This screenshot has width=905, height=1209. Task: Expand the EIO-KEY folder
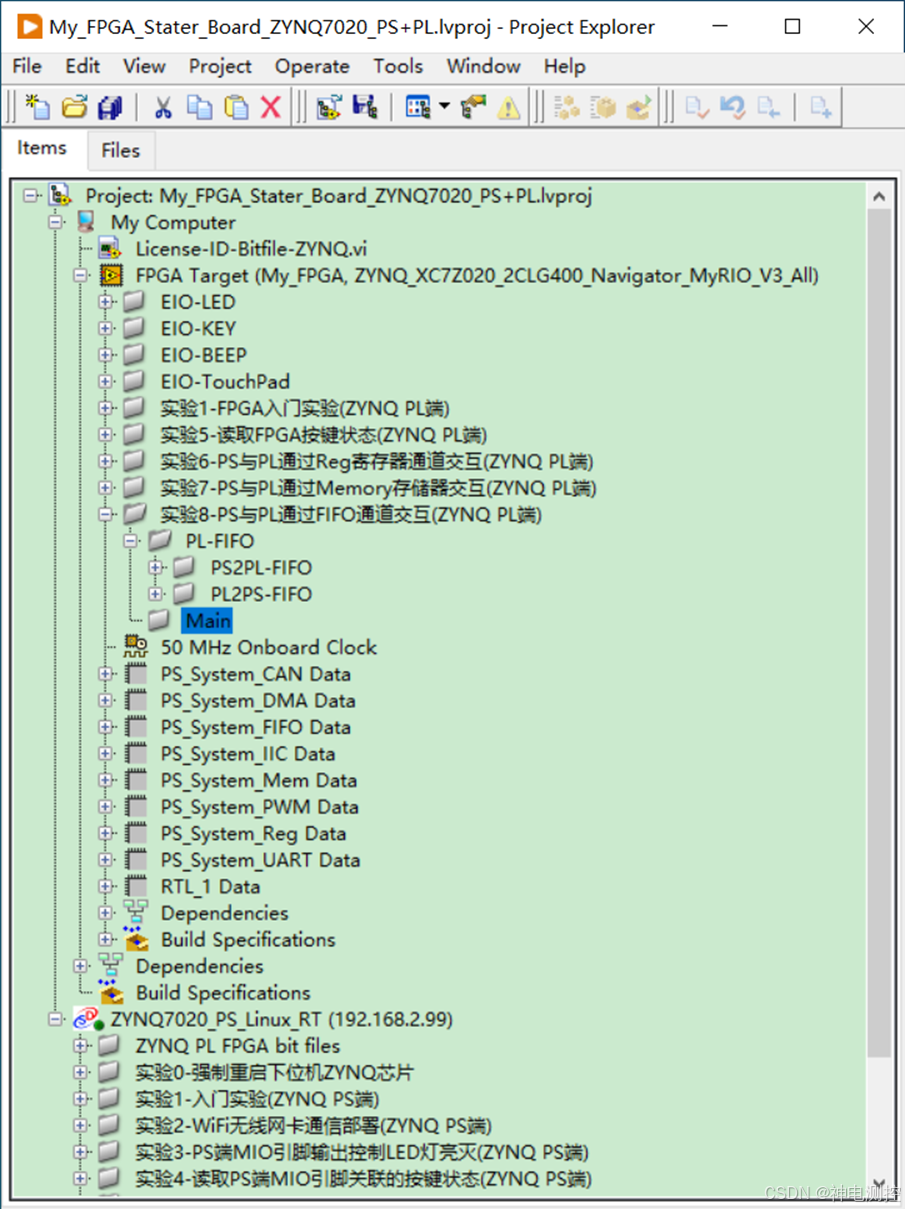point(105,328)
